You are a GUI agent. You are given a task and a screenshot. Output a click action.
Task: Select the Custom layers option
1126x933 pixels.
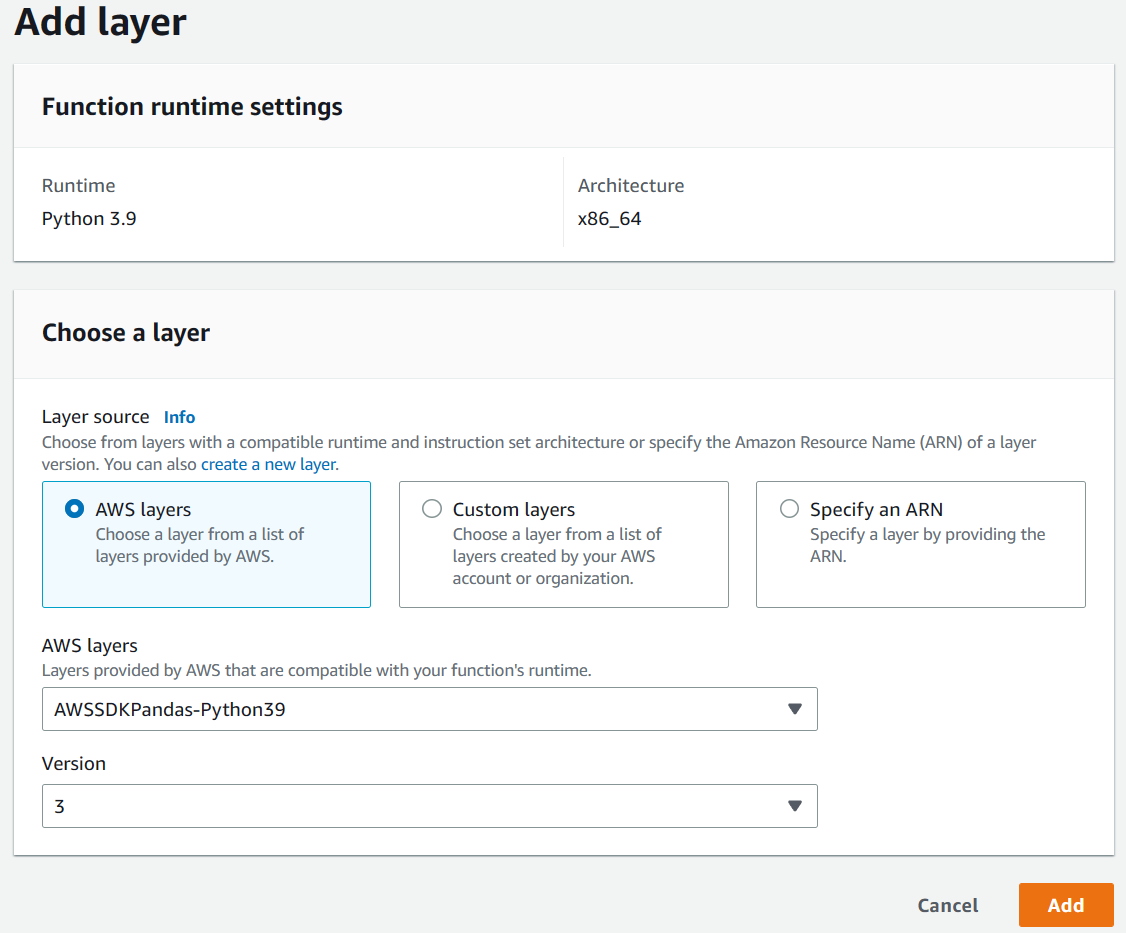click(432, 508)
